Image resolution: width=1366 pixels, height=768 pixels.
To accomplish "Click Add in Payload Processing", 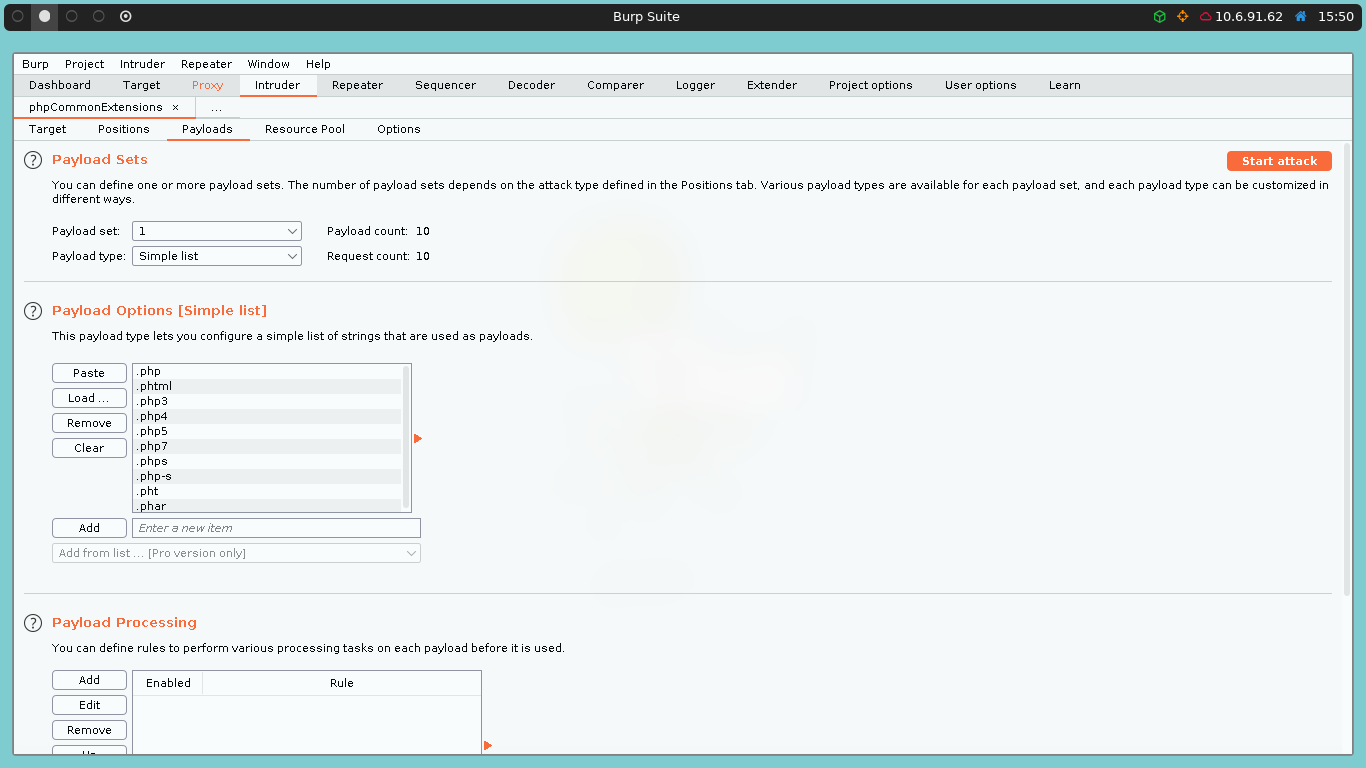I will pyautogui.click(x=89, y=680).
